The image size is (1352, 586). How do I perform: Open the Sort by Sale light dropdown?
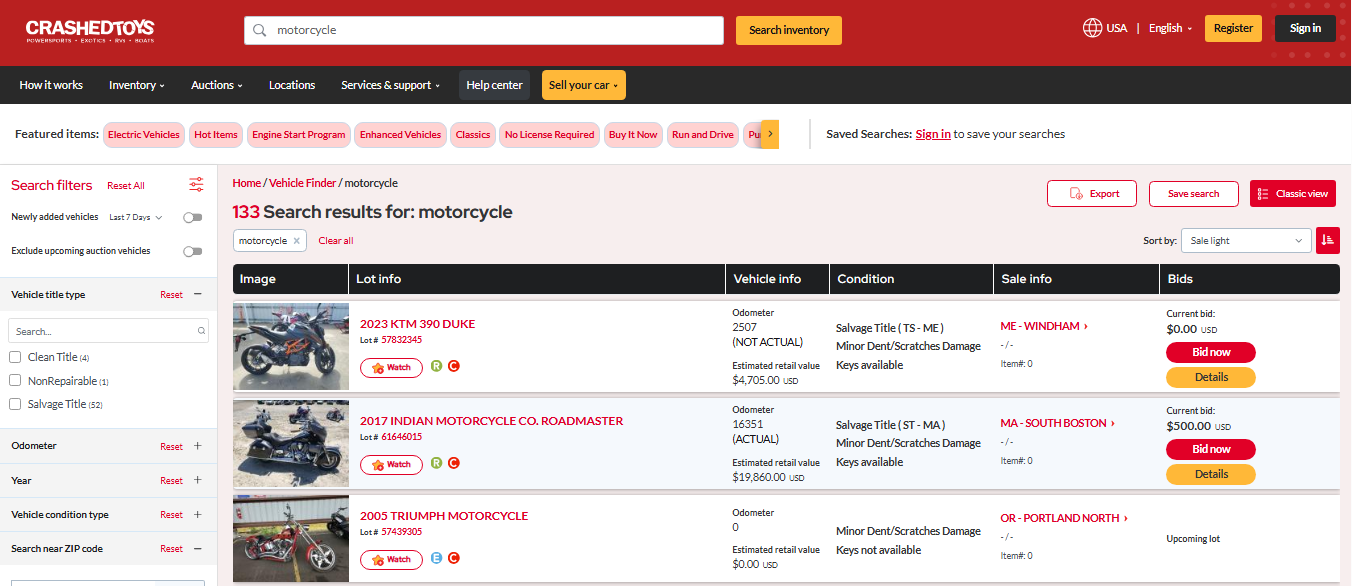tap(1246, 240)
